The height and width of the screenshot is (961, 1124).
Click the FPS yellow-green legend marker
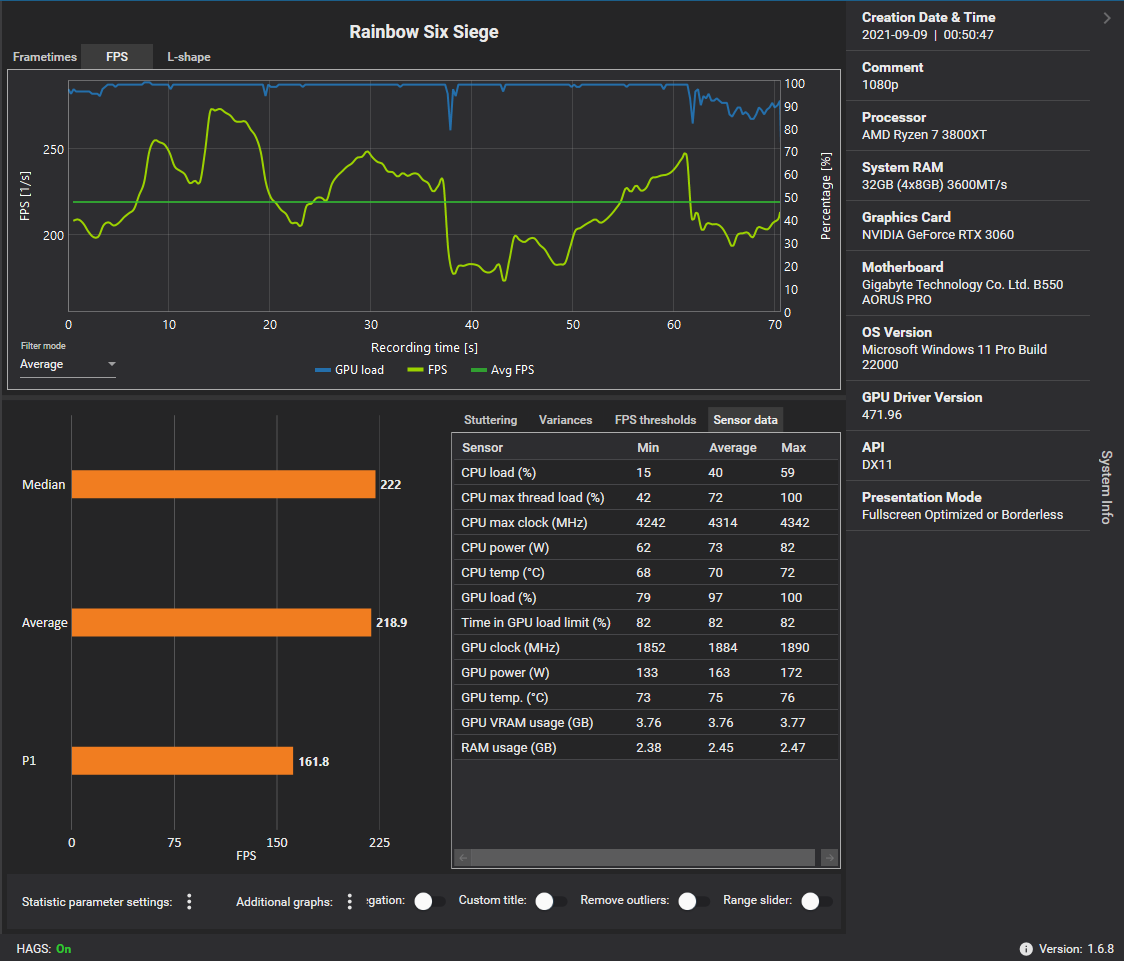[x=415, y=370]
